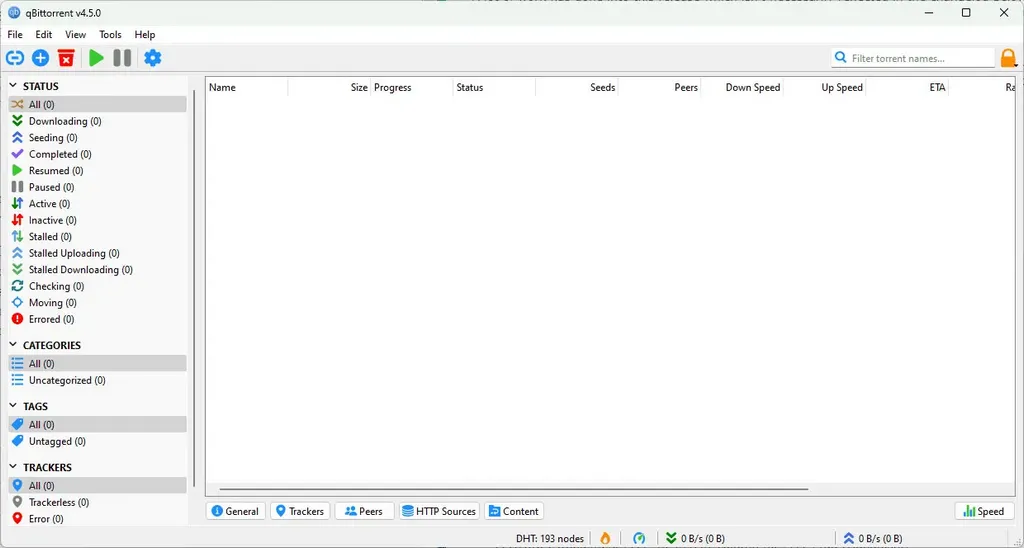Sort by the Size column header
The width and height of the screenshot is (1024, 548).
click(330, 88)
